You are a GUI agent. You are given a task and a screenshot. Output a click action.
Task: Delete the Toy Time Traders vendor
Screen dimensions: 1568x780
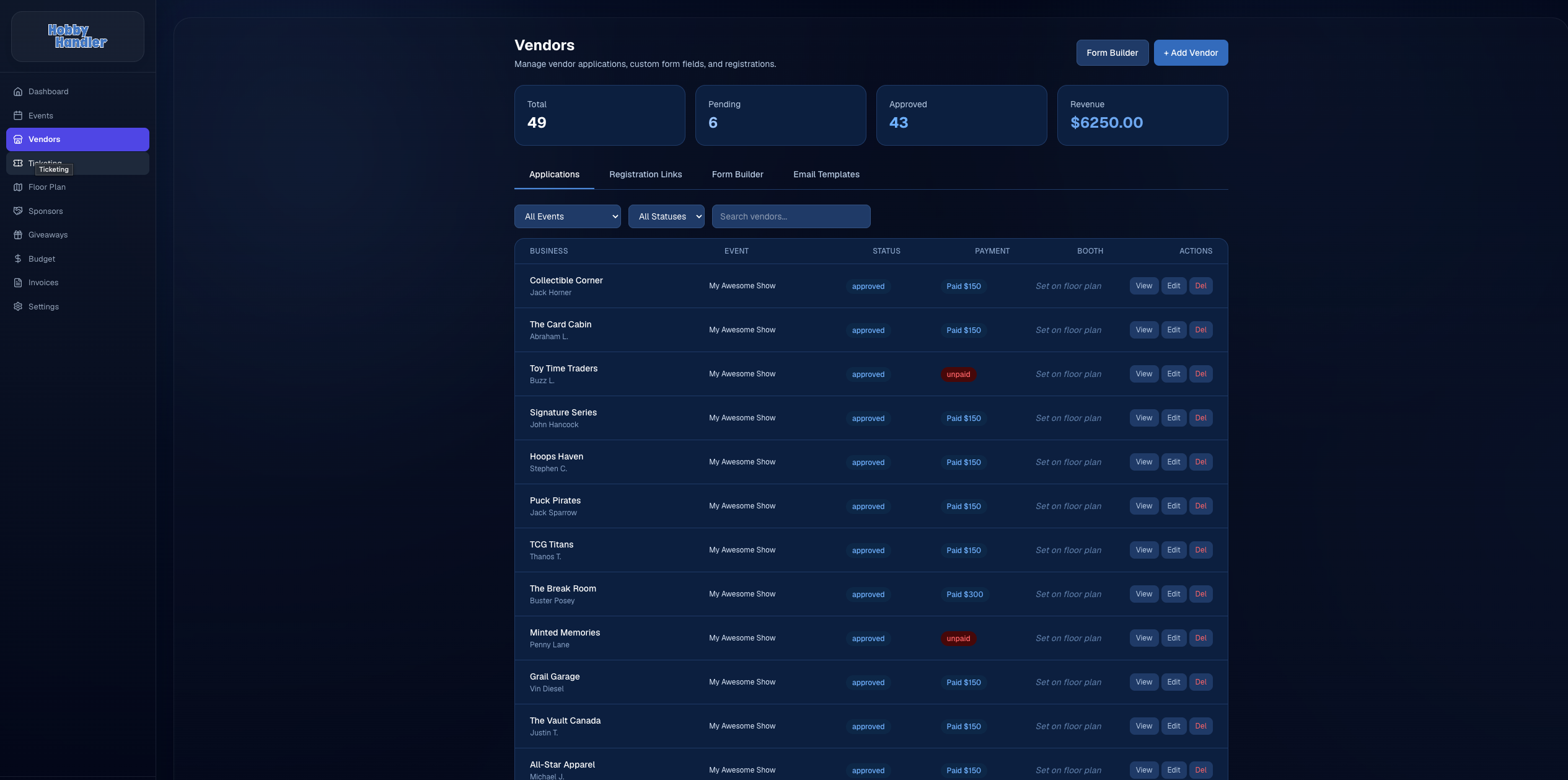(x=1200, y=374)
